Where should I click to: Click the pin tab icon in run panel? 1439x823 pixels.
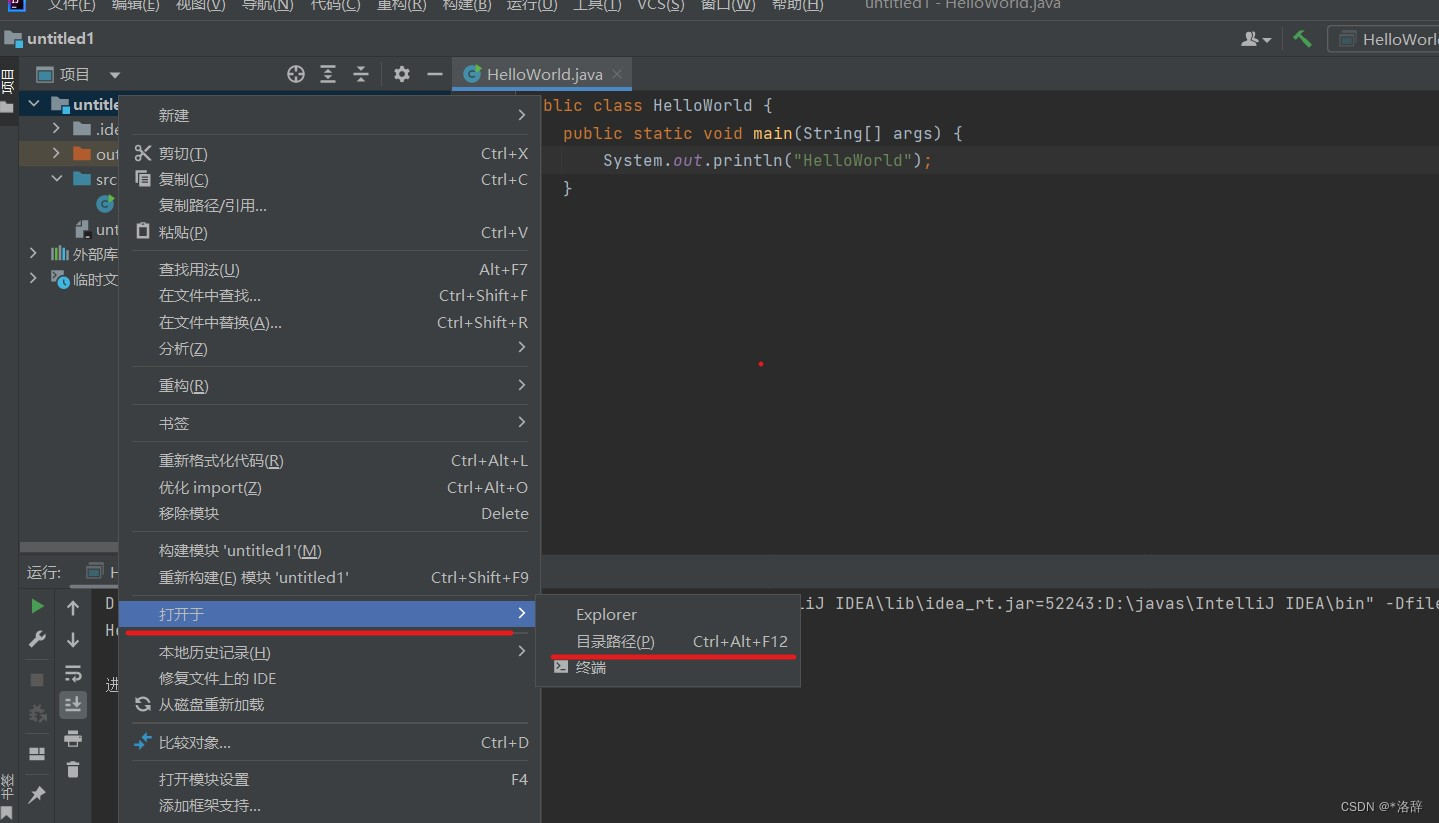[37, 794]
